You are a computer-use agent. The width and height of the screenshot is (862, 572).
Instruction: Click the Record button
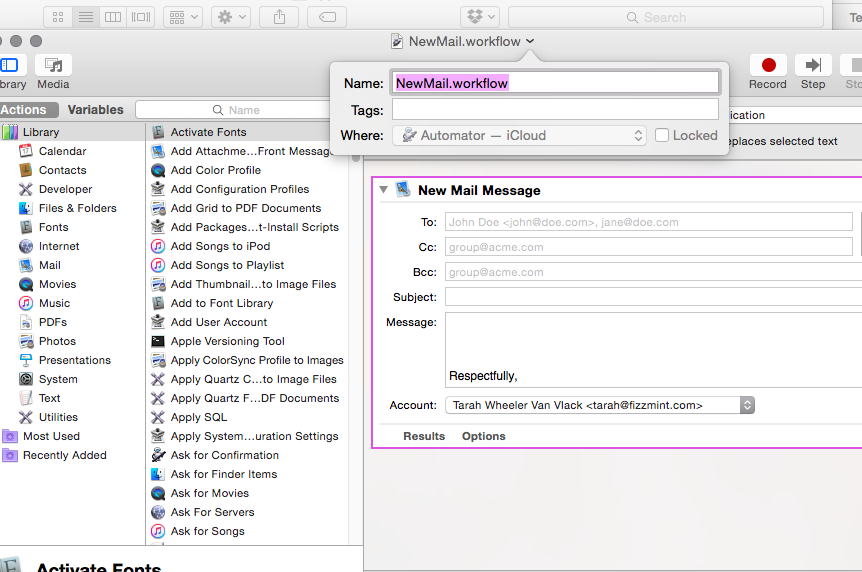[x=768, y=65]
